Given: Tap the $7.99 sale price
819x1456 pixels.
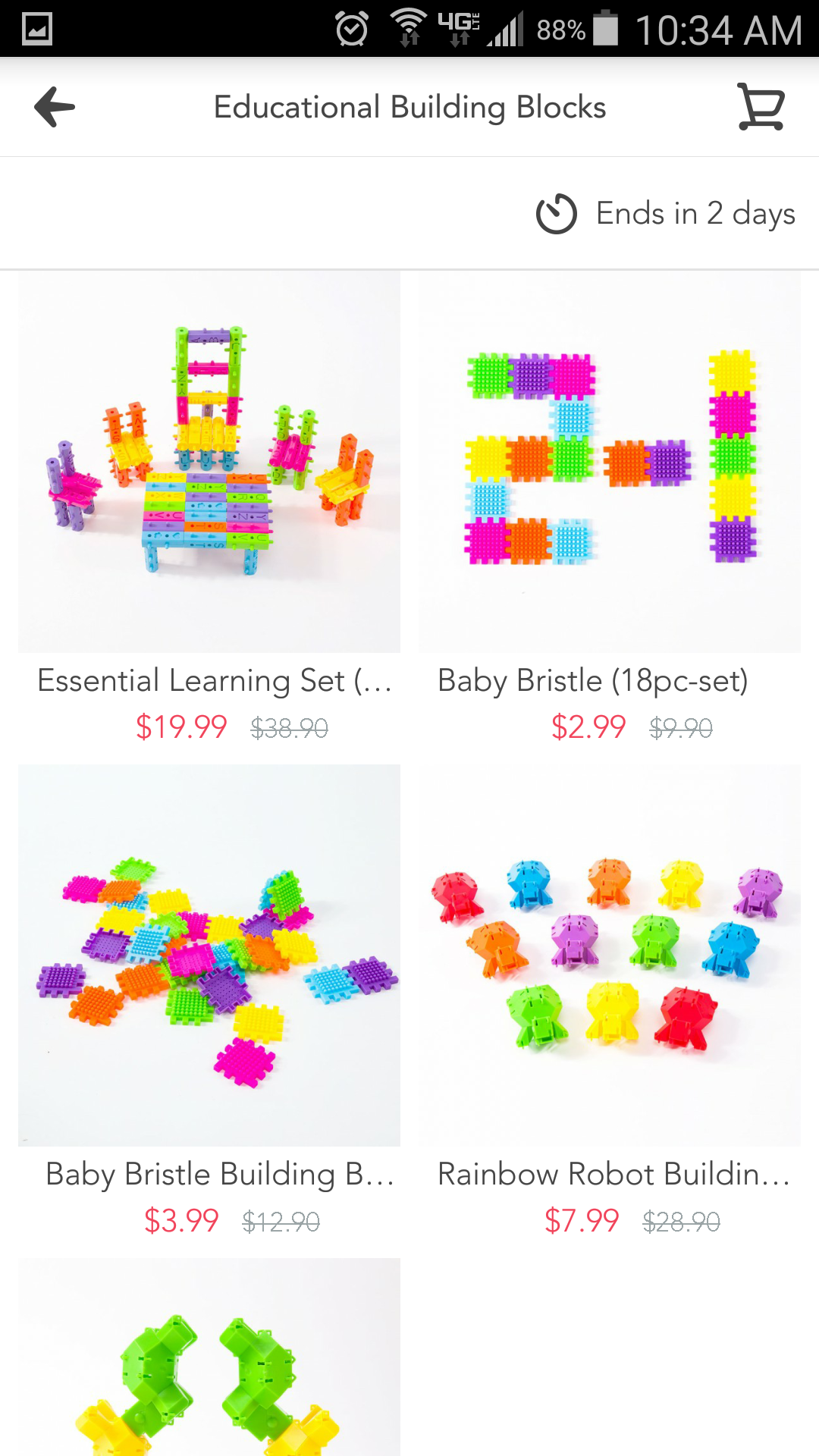Looking at the screenshot, I should [582, 1221].
